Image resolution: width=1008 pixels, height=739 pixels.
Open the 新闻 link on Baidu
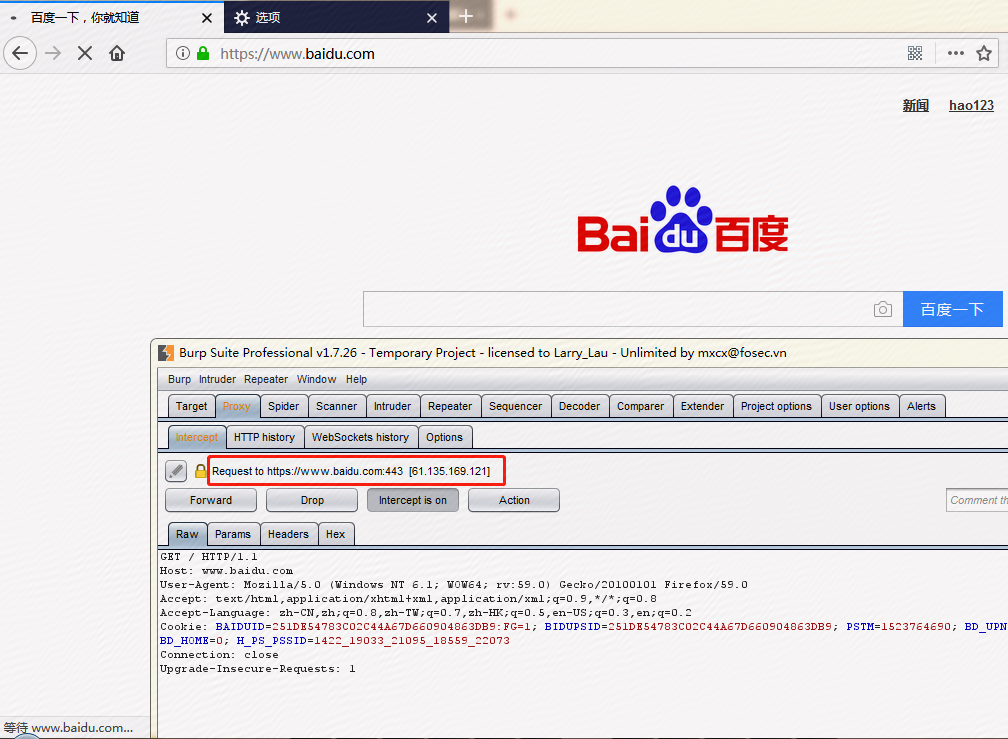[x=915, y=105]
